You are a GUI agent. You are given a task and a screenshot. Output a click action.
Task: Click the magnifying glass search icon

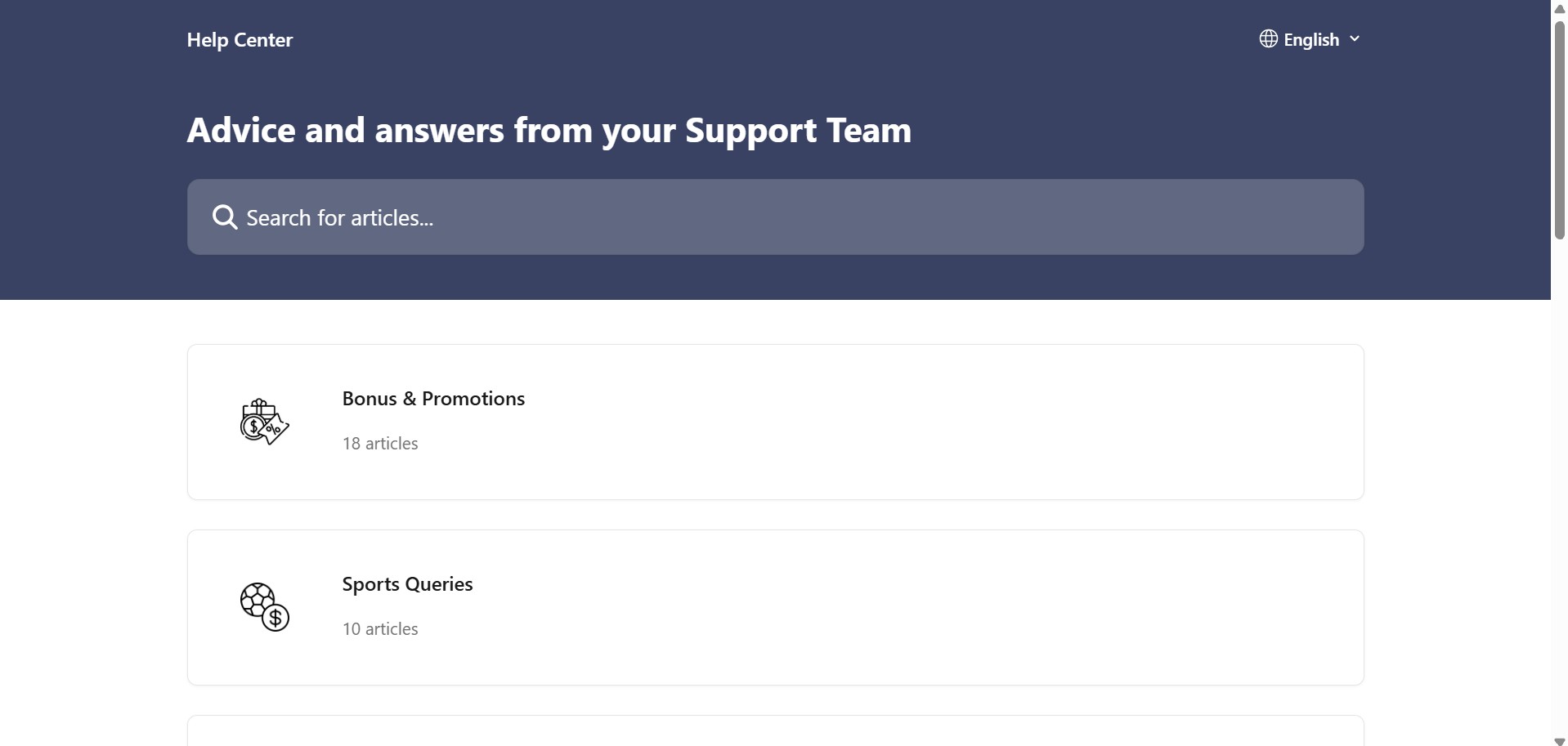(x=225, y=217)
